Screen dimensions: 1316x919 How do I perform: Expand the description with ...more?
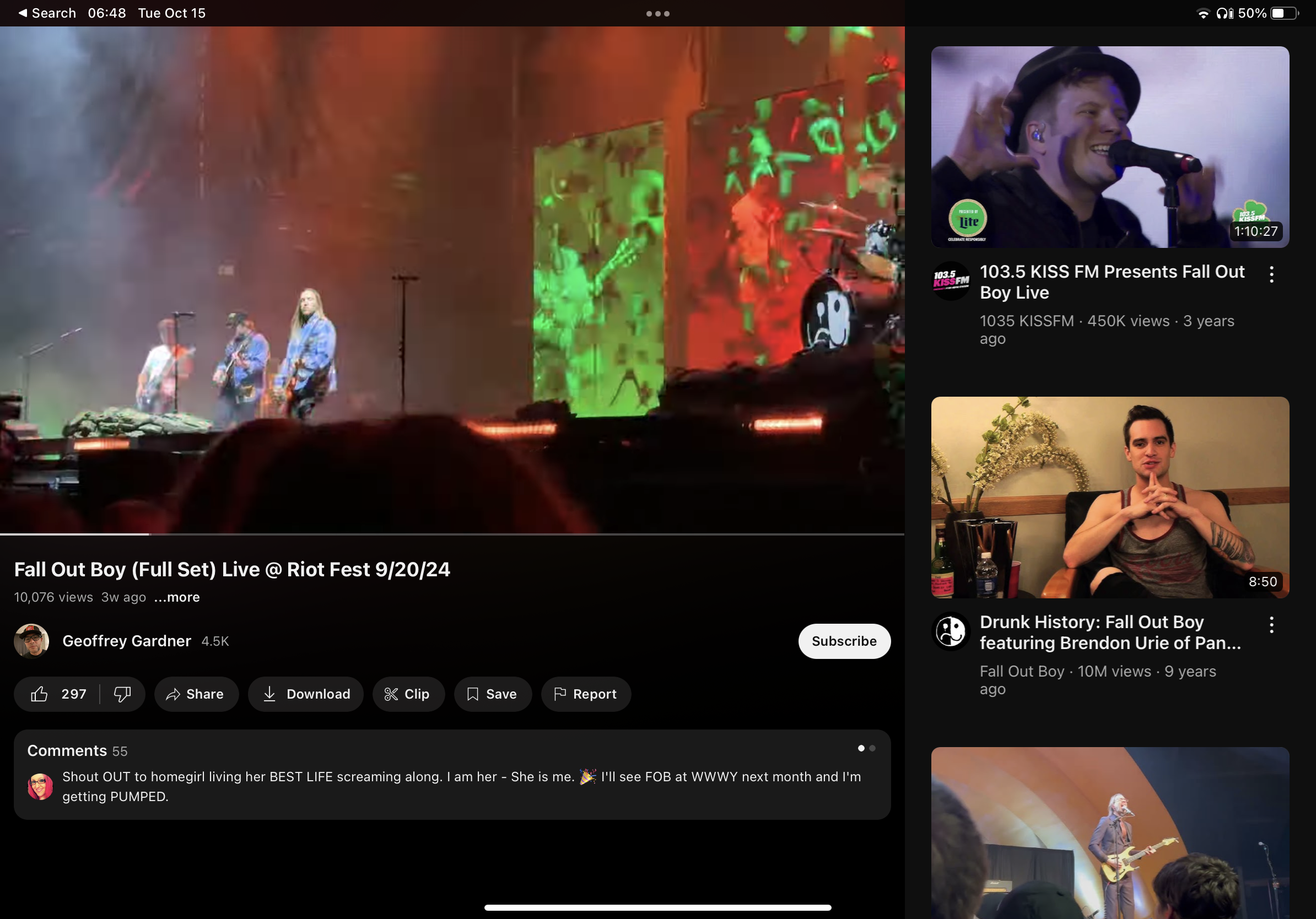click(177, 597)
